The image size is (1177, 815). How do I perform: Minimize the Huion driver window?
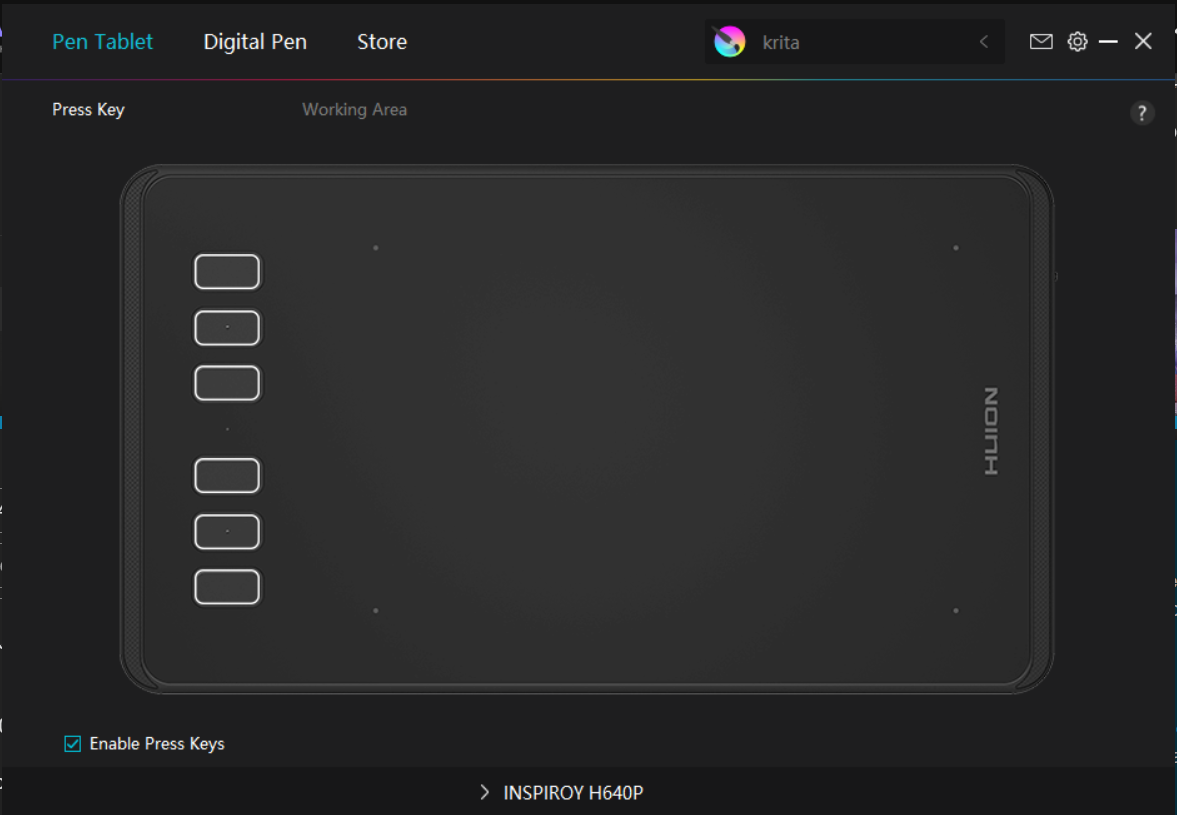coord(1108,42)
